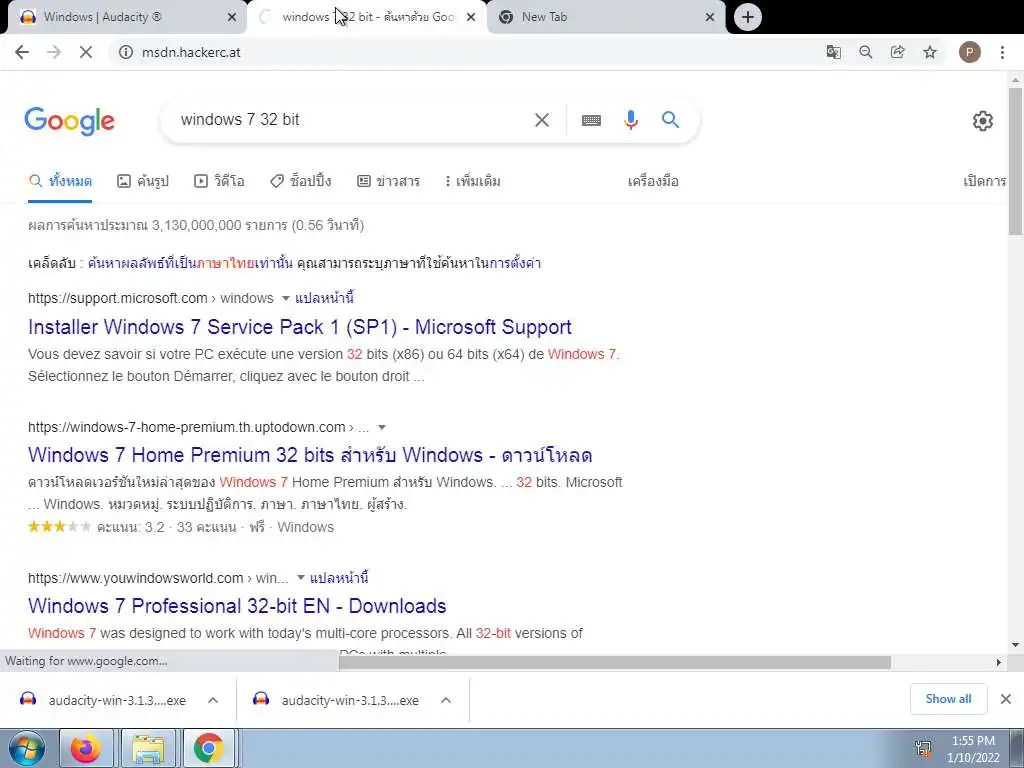The image size is (1024, 768).
Task: View site info icon beside msdn.hackerc.at
Action: (x=125, y=52)
